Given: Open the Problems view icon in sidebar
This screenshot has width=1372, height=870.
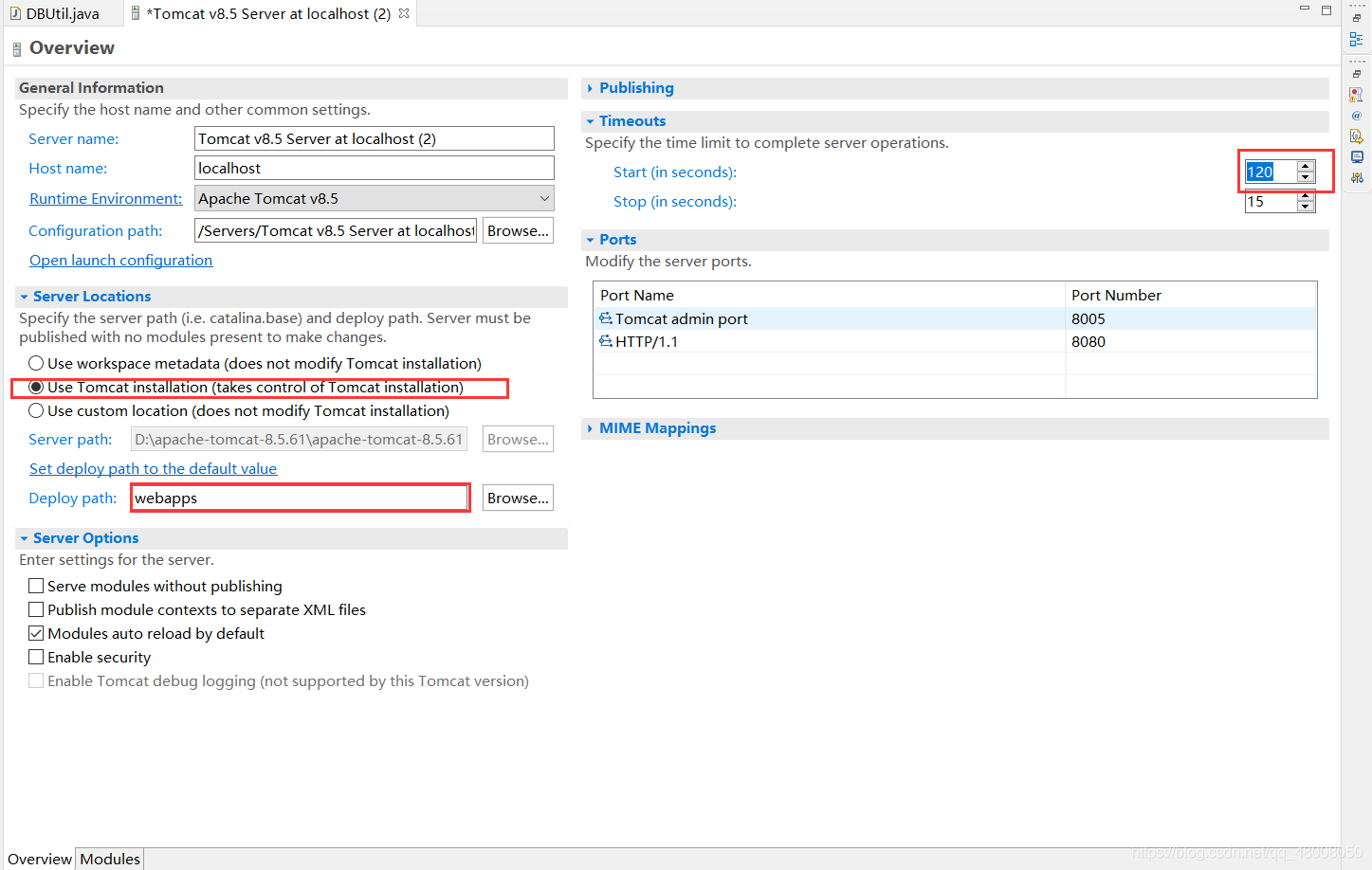Looking at the screenshot, I should [1356, 95].
